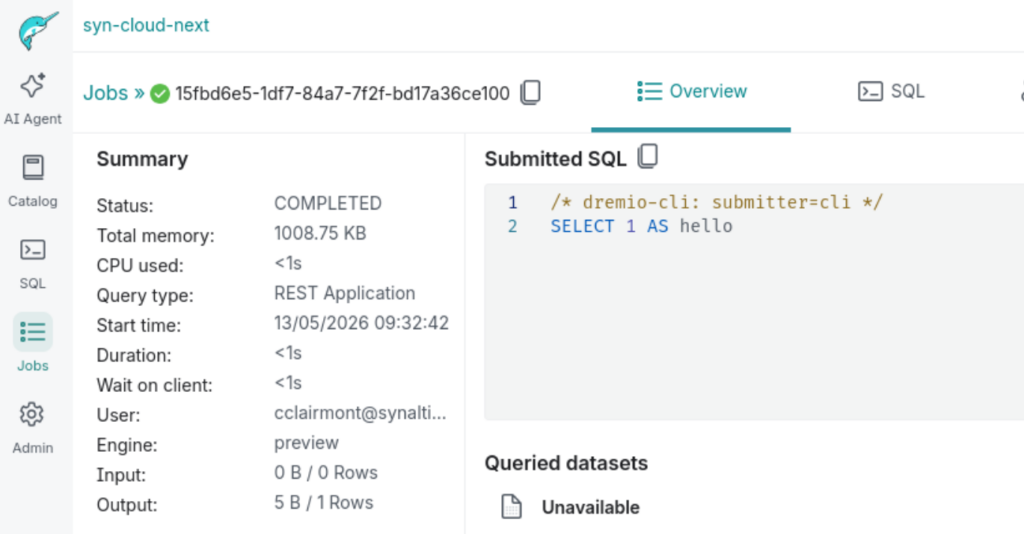Switch to the Overview tab
This screenshot has height=534, width=1024.
[691, 91]
